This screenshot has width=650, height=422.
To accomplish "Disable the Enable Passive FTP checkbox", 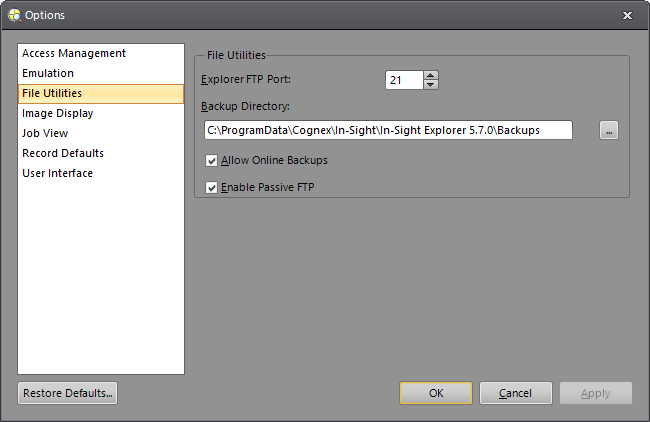I will click(x=211, y=187).
